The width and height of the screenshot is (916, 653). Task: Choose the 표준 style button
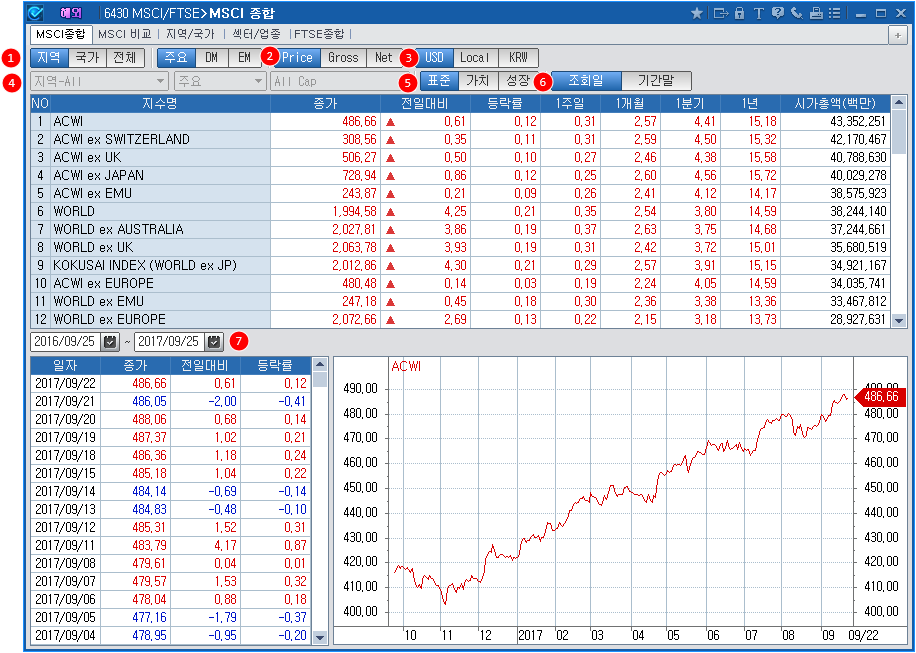[x=439, y=81]
